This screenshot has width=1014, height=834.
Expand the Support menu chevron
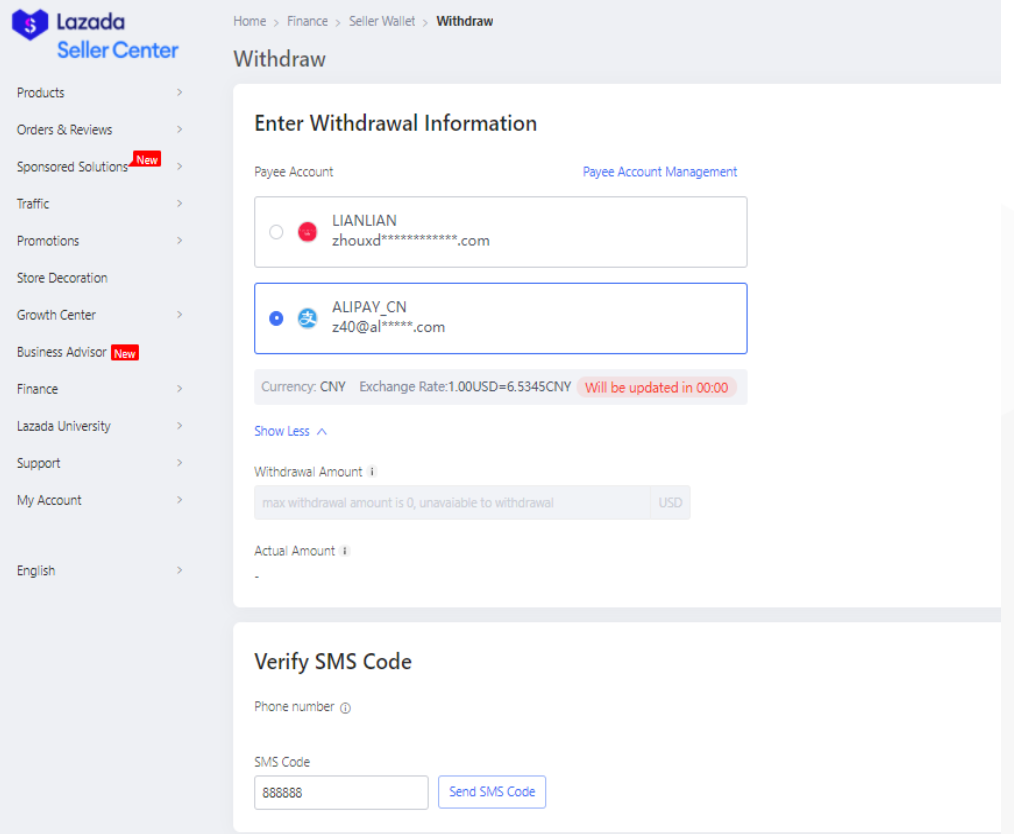coord(180,463)
